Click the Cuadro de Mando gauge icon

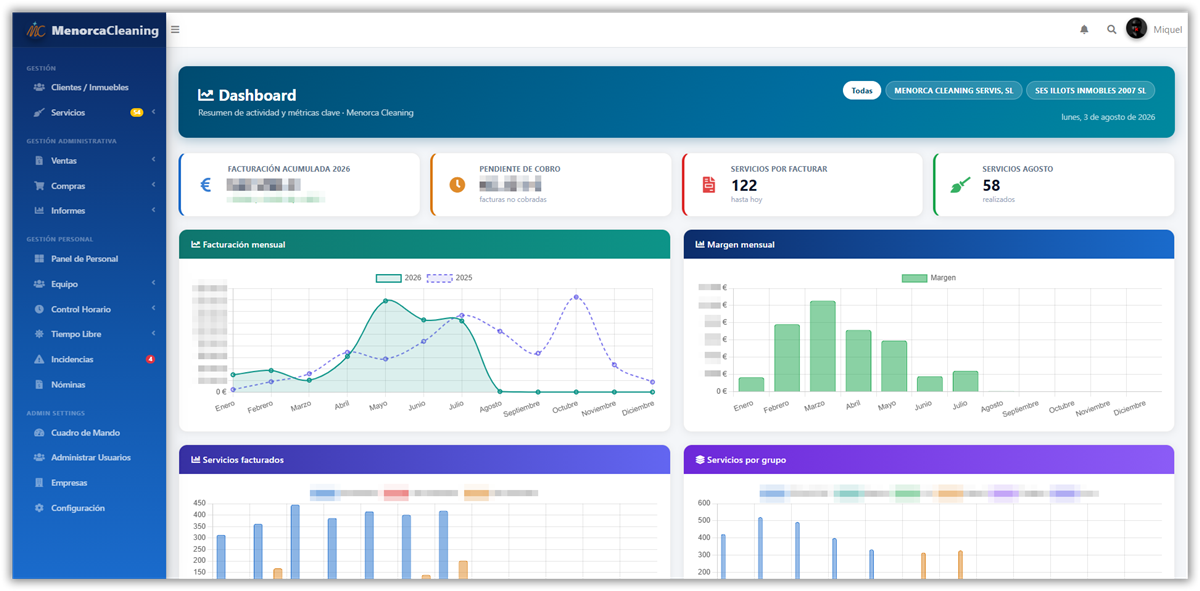(x=39, y=433)
